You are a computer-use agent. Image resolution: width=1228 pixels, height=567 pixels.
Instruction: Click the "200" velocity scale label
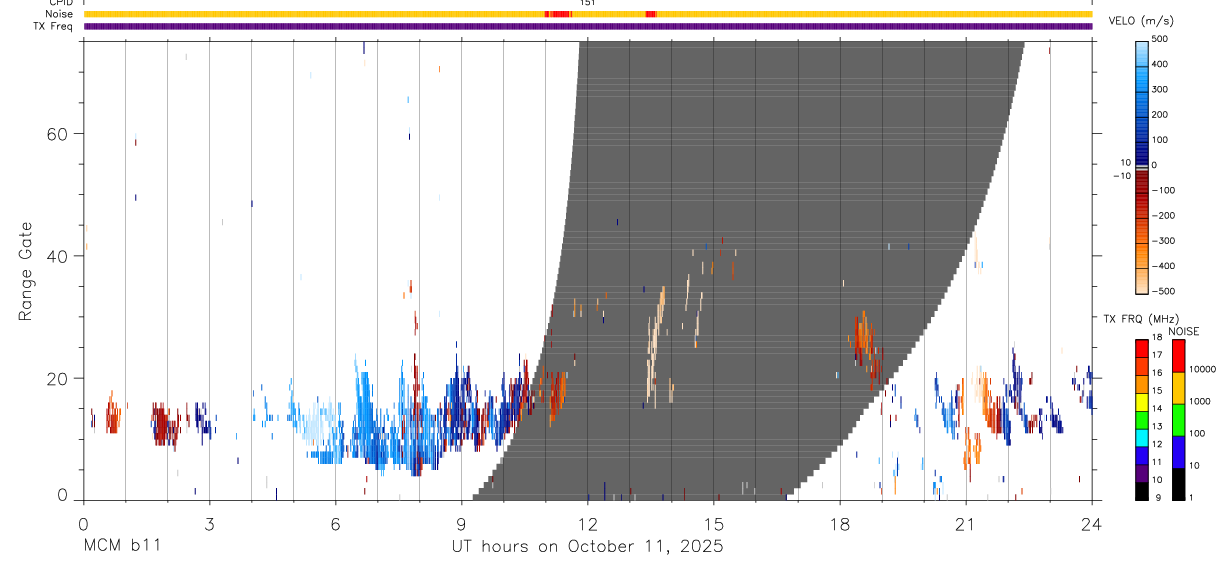pyautogui.click(x=1160, y=115)
